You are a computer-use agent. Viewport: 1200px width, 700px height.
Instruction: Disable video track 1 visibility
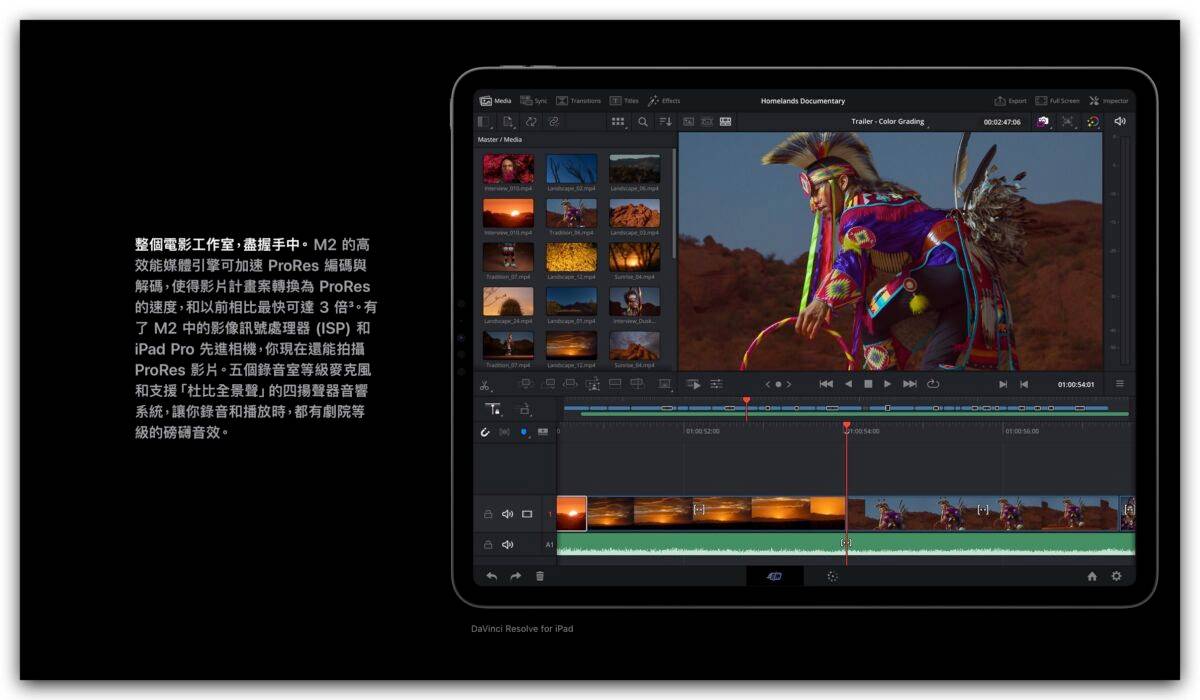pos(527,514)
